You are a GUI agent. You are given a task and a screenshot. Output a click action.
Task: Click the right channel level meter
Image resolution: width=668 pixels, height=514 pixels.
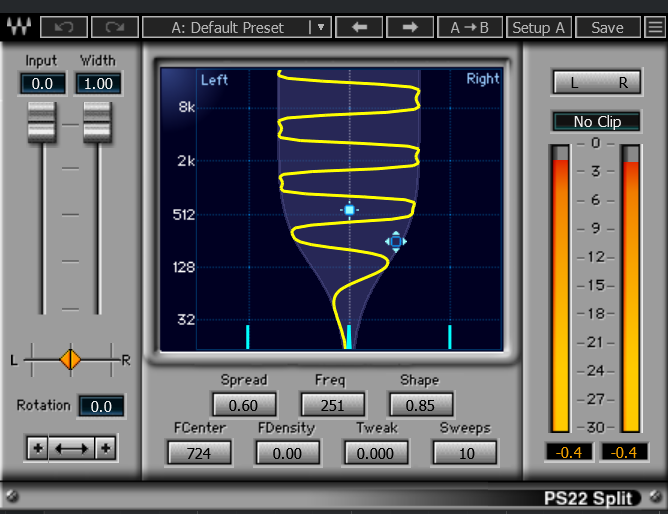631,289
